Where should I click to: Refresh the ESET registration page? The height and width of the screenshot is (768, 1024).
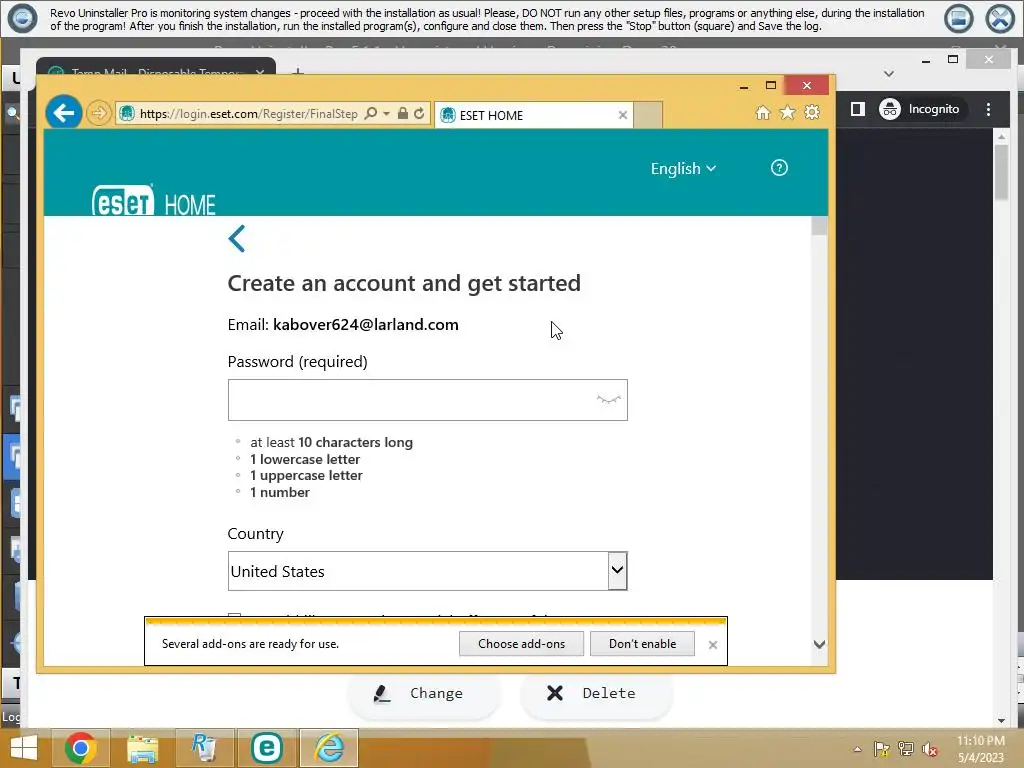pyautogui.click(x=419, y=114)
